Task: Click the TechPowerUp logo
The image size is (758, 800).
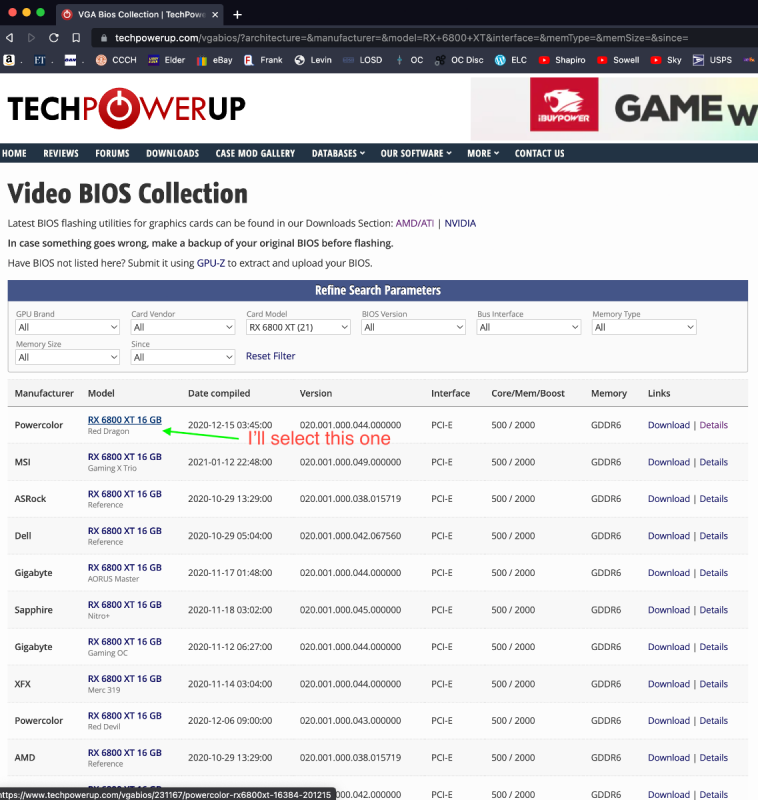Action: click(126, 108)
